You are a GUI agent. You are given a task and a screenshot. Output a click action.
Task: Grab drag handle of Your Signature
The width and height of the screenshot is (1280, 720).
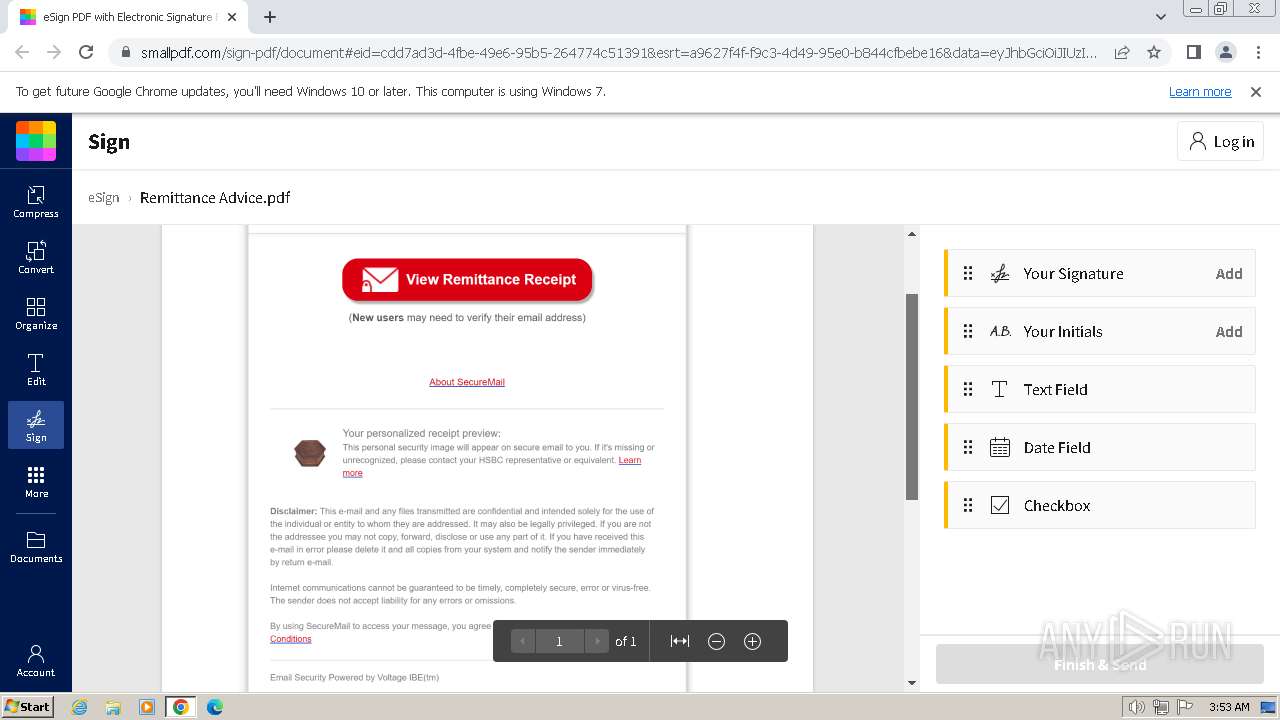pos(968,274)
